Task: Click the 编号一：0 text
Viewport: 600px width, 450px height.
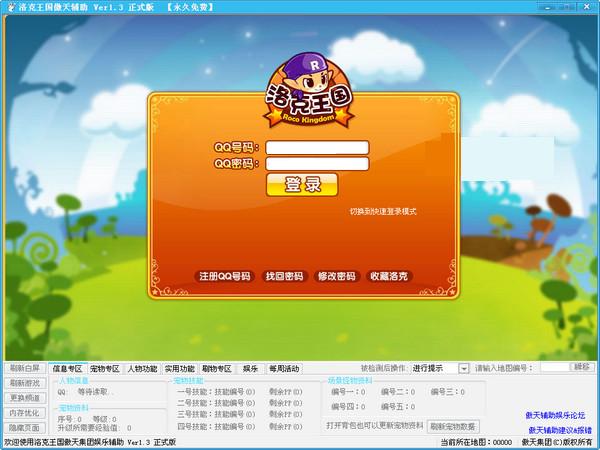Action: [x=348, y=392]
